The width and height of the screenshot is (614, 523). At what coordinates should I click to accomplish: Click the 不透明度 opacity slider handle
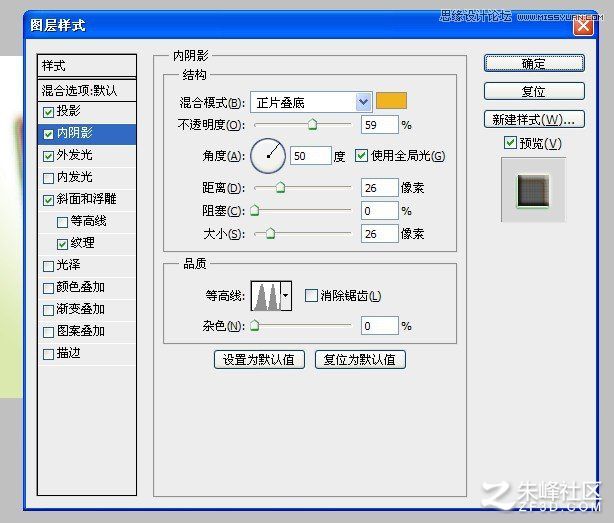point(312,124)
